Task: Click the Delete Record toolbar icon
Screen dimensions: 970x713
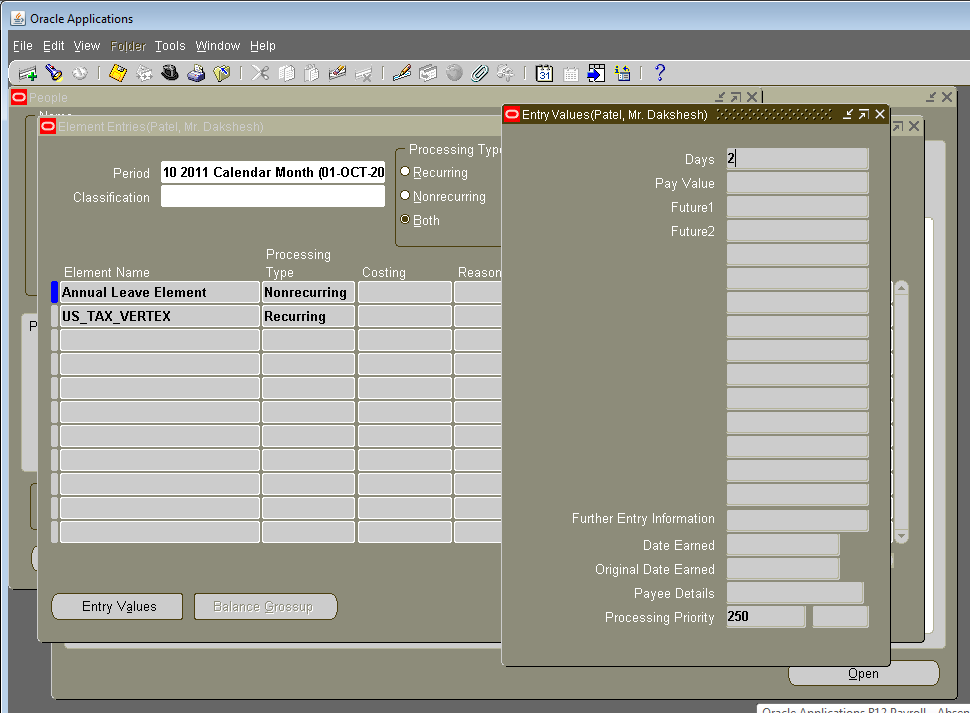Action: coord(364,74)
